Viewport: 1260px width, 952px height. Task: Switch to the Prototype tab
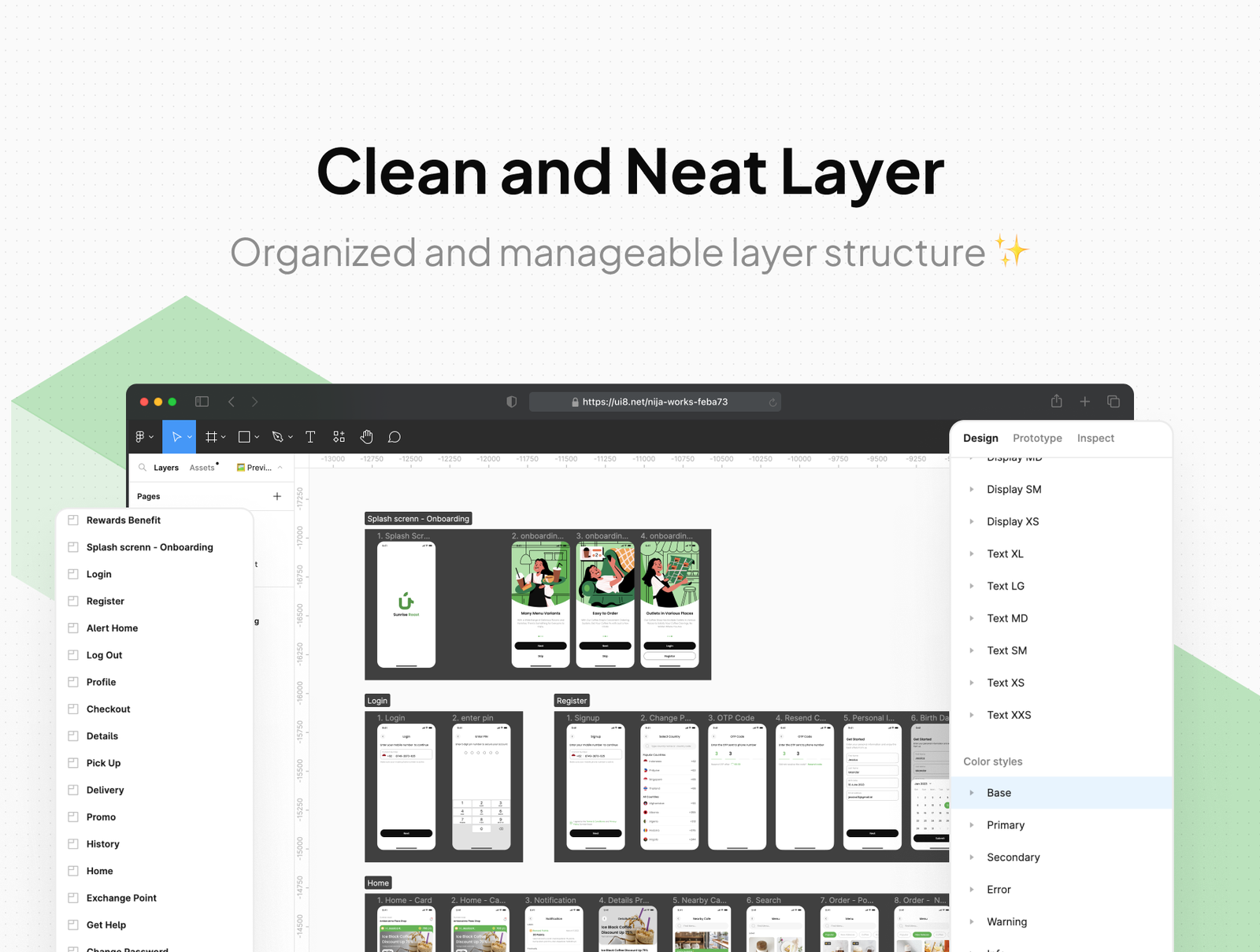pos(1037,439)
